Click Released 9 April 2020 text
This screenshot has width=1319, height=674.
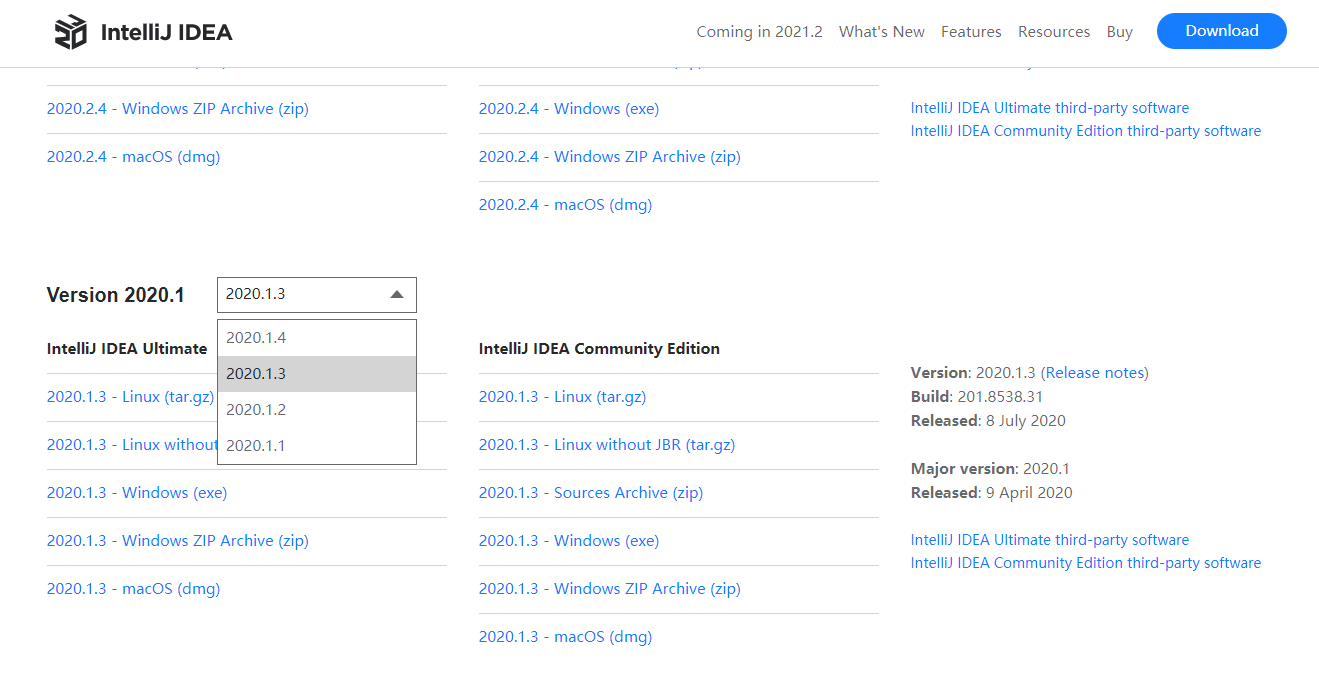(x=992, y=493)
